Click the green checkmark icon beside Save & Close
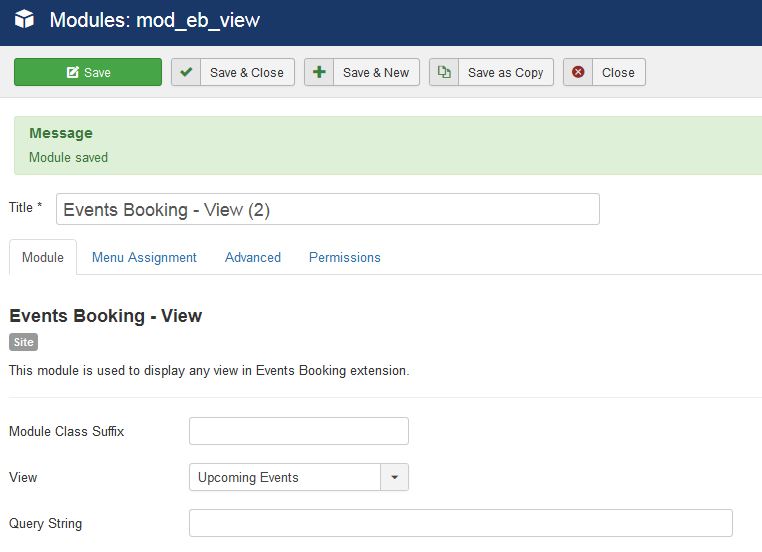This screenshot has width=762, height=552. 186,72
